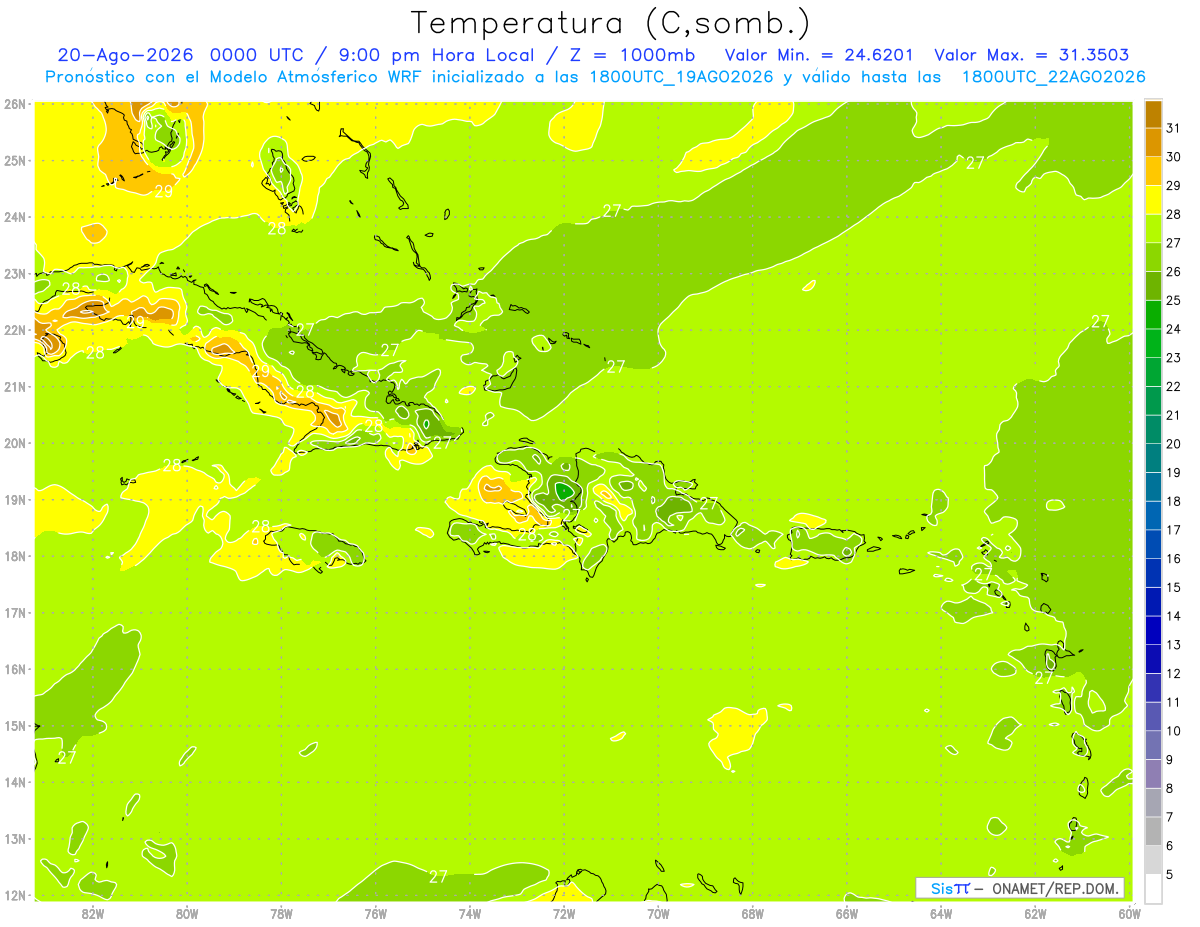Click the yellow swatch between 28 and 29
Screen dimensions: 1200x927
1153,200
